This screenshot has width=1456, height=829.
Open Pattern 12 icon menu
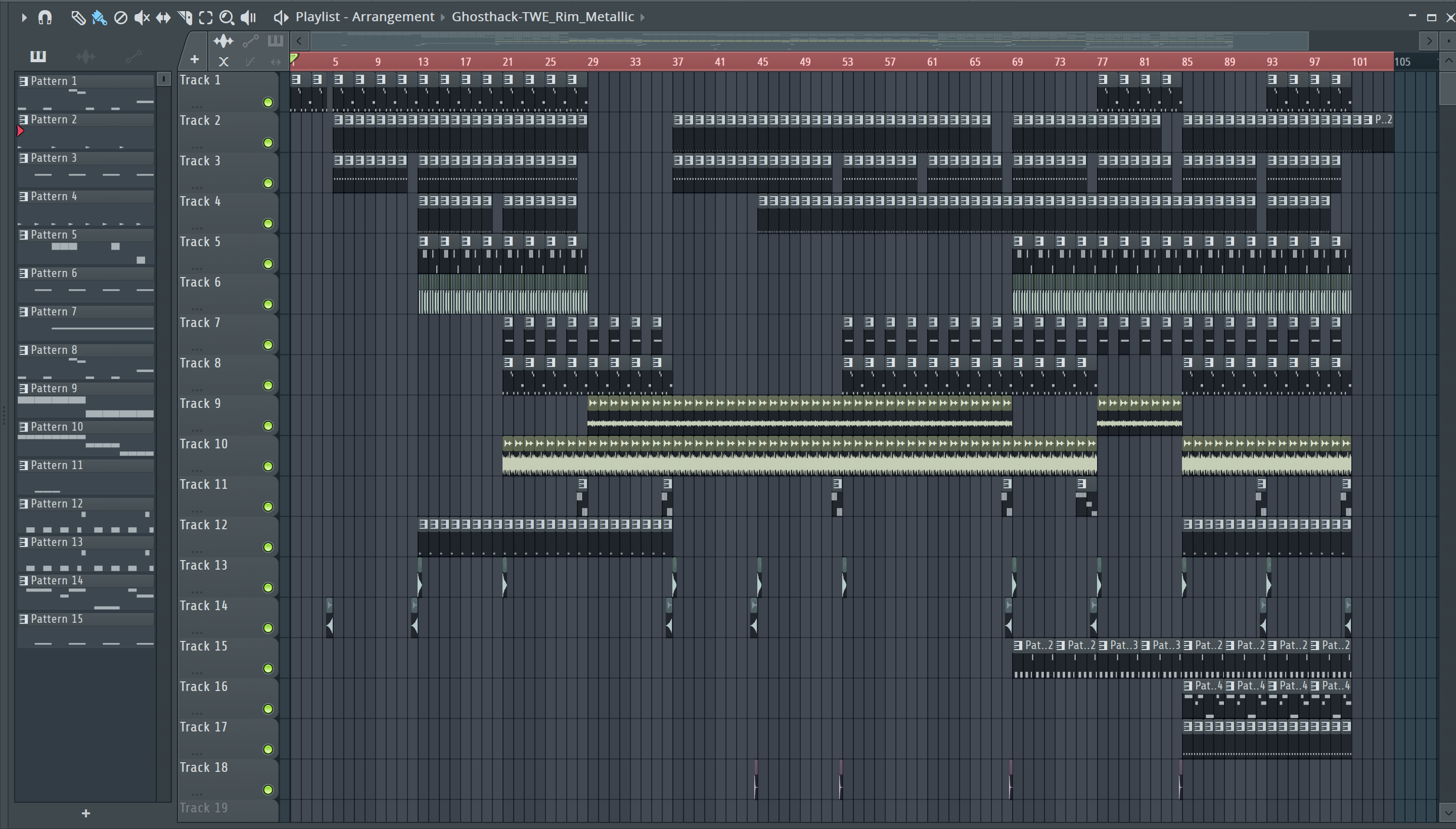[x=23, y=504]
